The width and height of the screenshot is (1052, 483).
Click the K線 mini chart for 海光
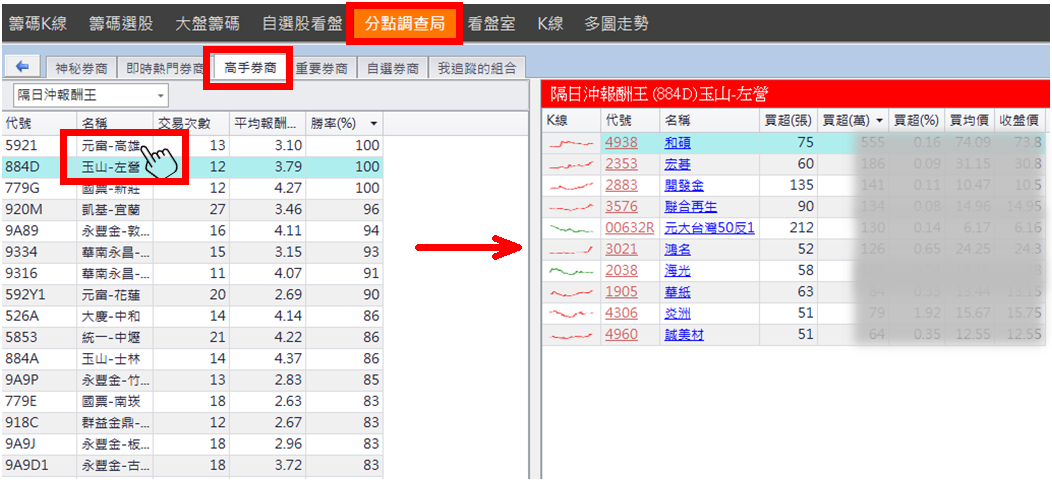(571, 270)
